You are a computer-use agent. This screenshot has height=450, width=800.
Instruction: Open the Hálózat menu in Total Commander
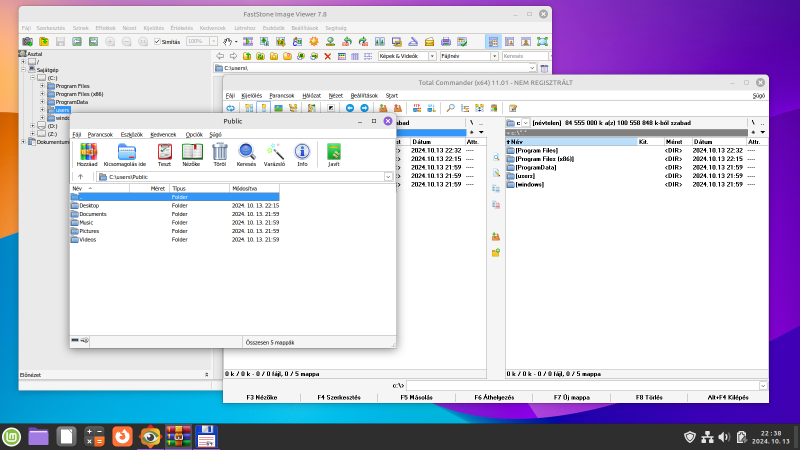pyautogui.click(x=311, y=96)
